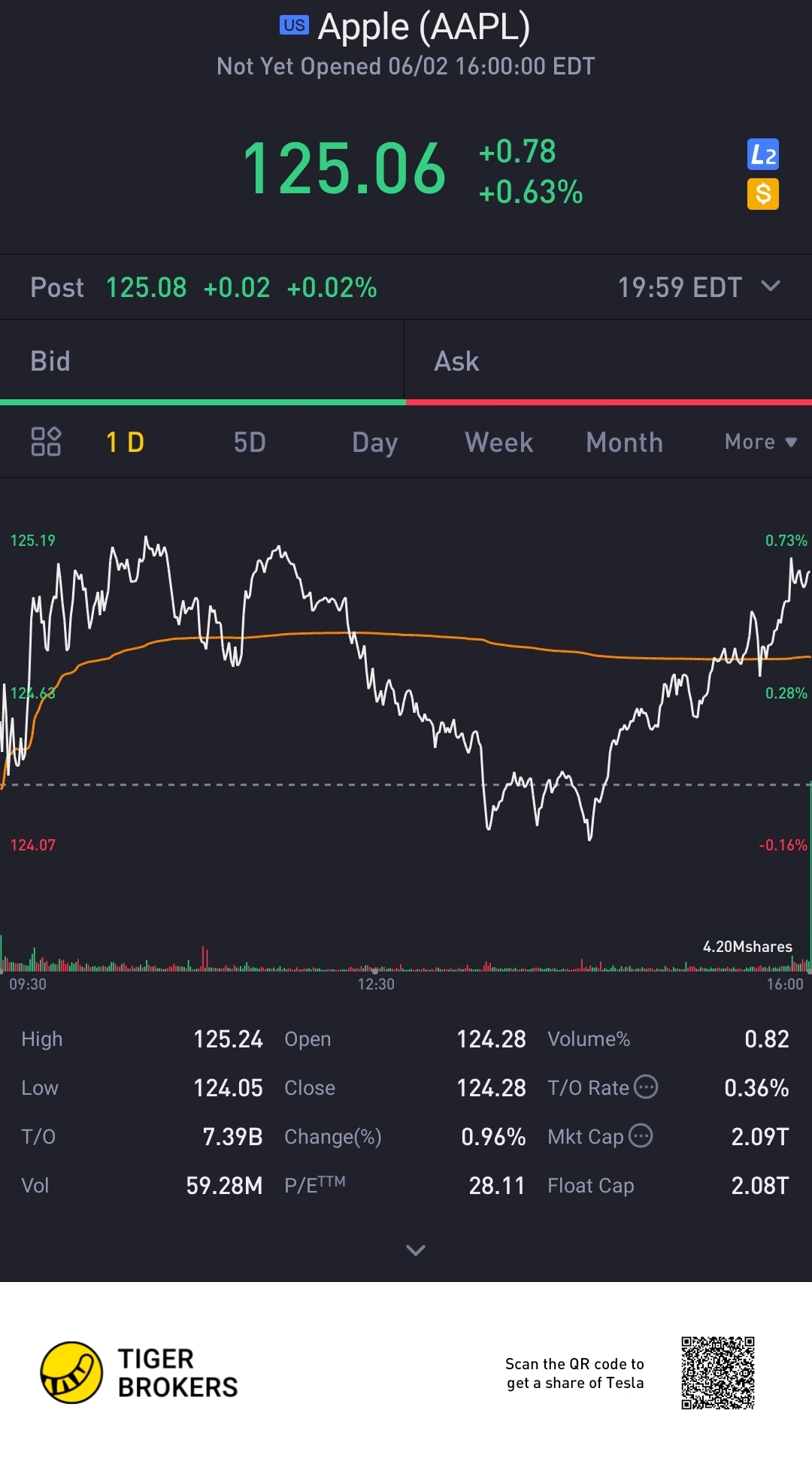Tap the T/O Rate value 0.36%

(756, 1087)
